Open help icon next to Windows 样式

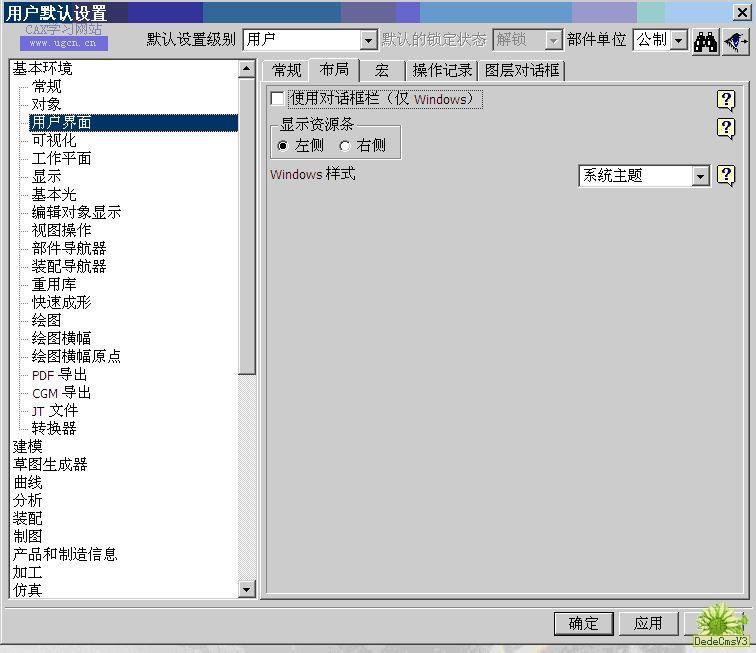click(x=726, y=175)
